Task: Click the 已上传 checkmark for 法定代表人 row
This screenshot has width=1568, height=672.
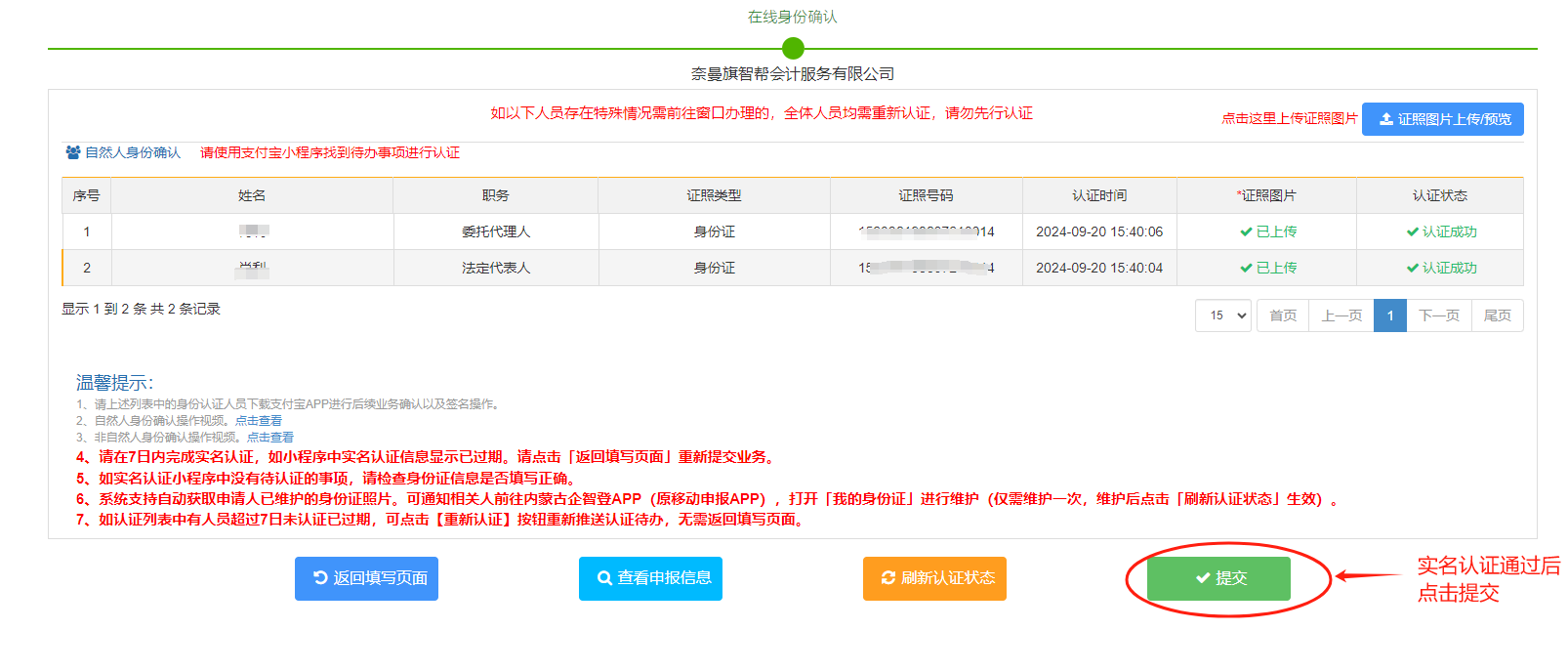Action: pyautogui.click(x=1247, y=269)
